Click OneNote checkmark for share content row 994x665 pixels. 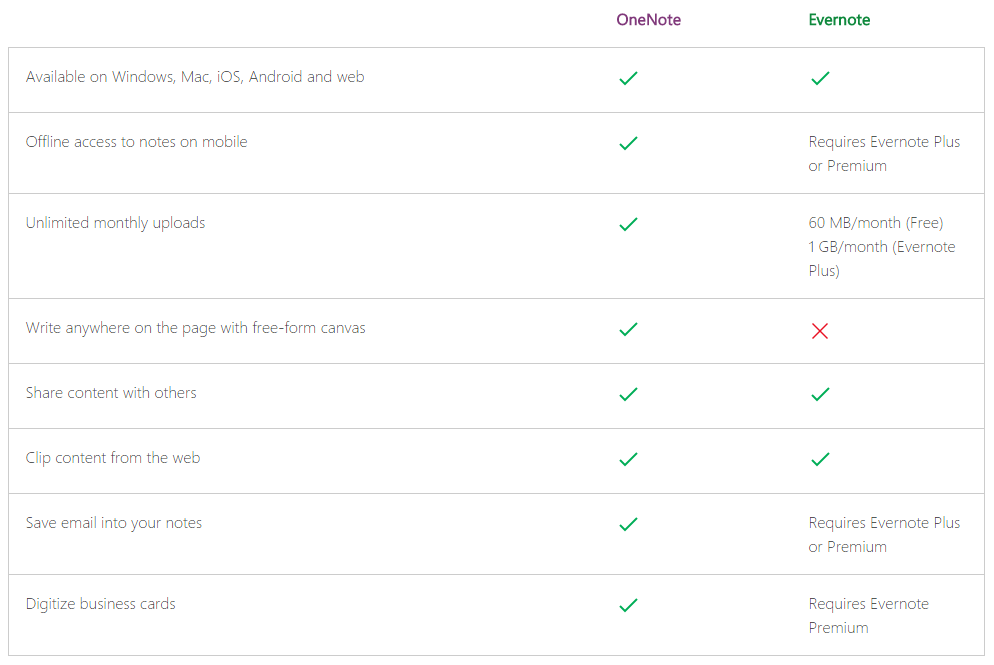[628, 394]
